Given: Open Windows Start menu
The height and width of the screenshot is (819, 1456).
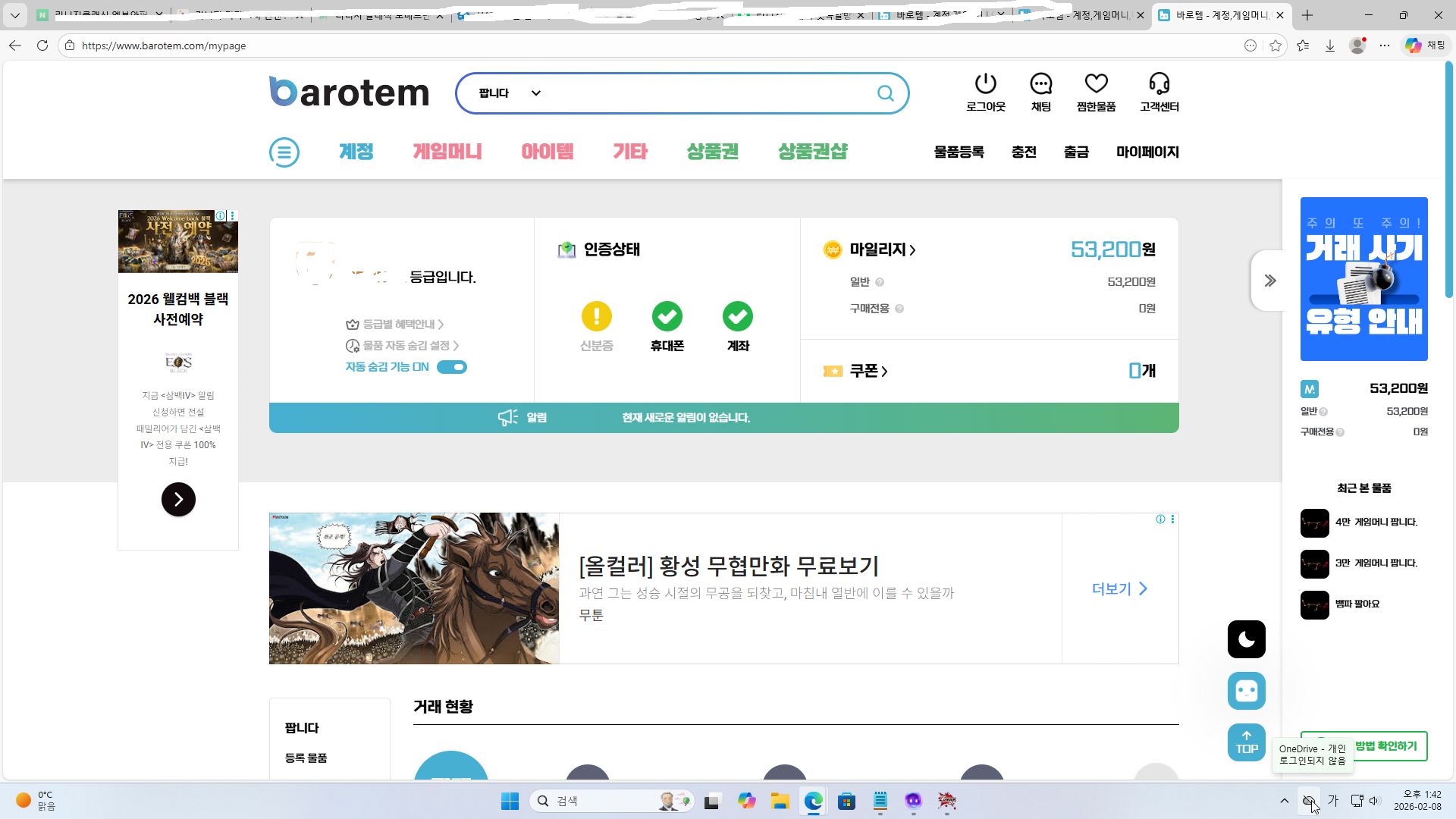Looking at the screenshot, I should [510, 801].
